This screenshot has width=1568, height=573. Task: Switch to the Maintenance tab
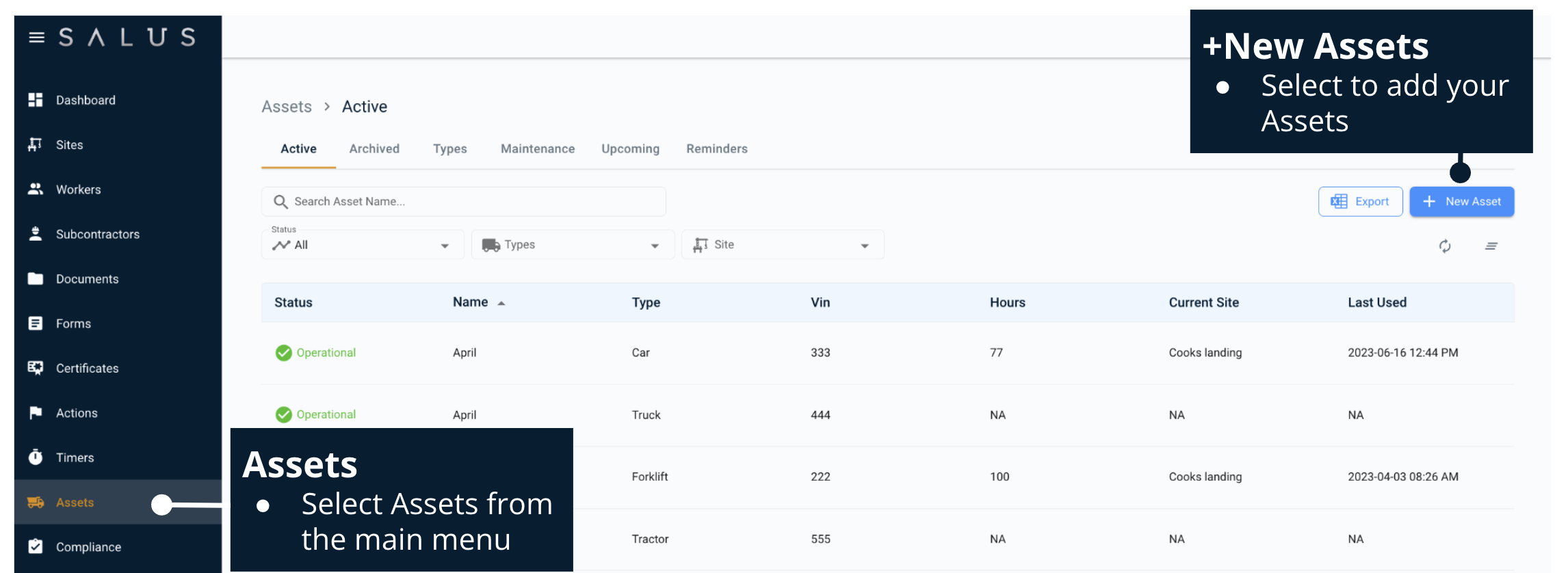[537, 149]
